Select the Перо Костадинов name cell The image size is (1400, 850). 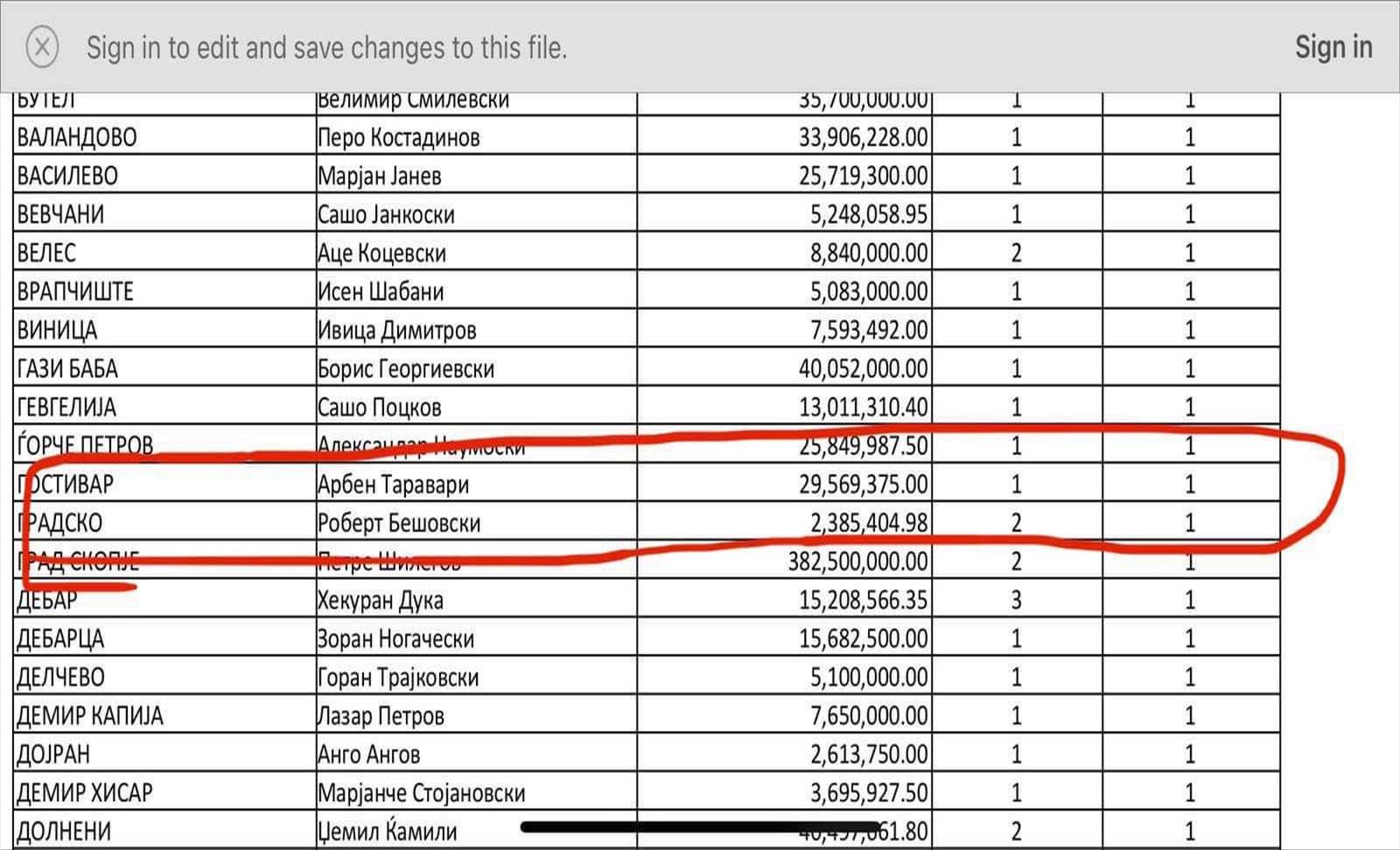(x=476, y=137)
